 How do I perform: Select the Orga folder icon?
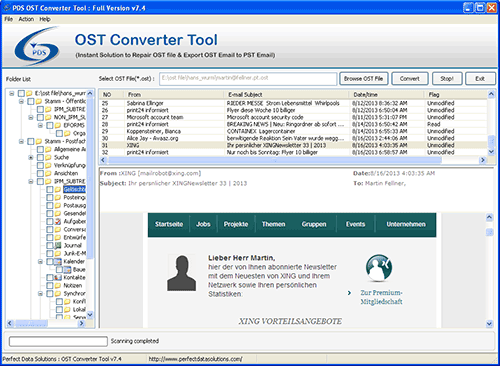[67, 133]
